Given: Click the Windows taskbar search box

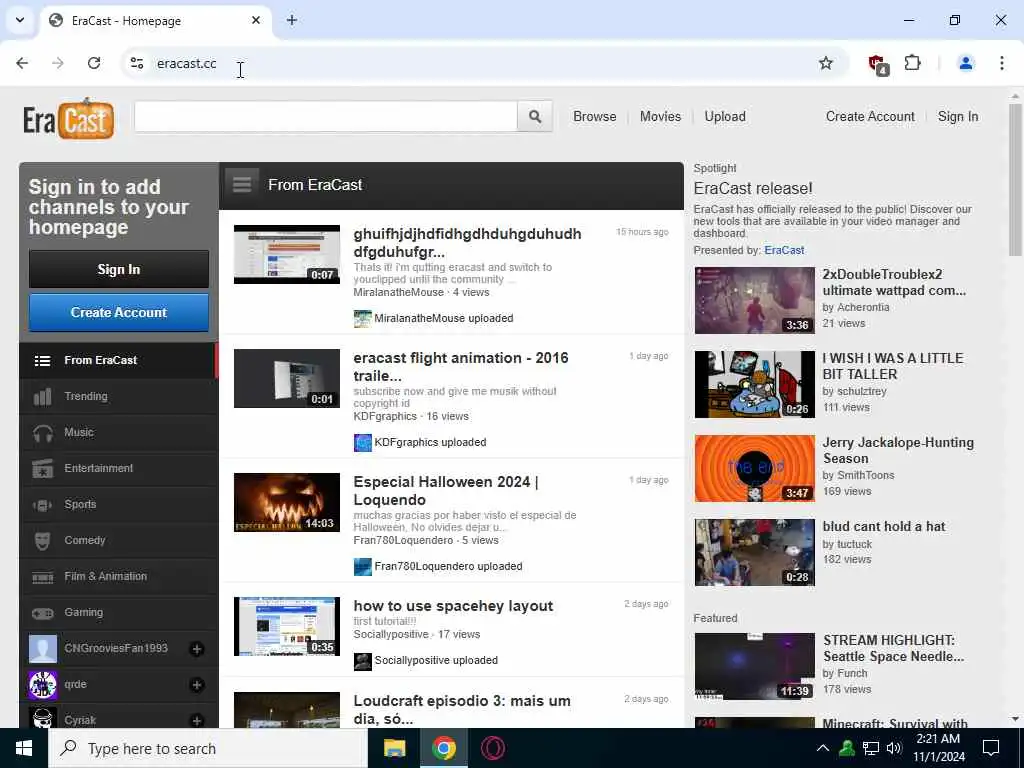Looking at the screenshot, I should (208, 748).
